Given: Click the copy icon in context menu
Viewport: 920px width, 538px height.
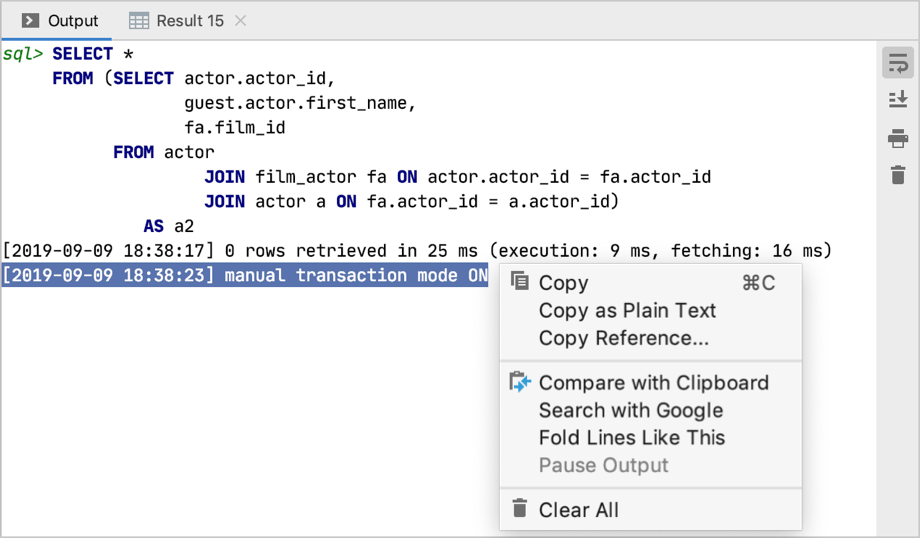Looking at the screenshot, I should click(x=520, y=282).
